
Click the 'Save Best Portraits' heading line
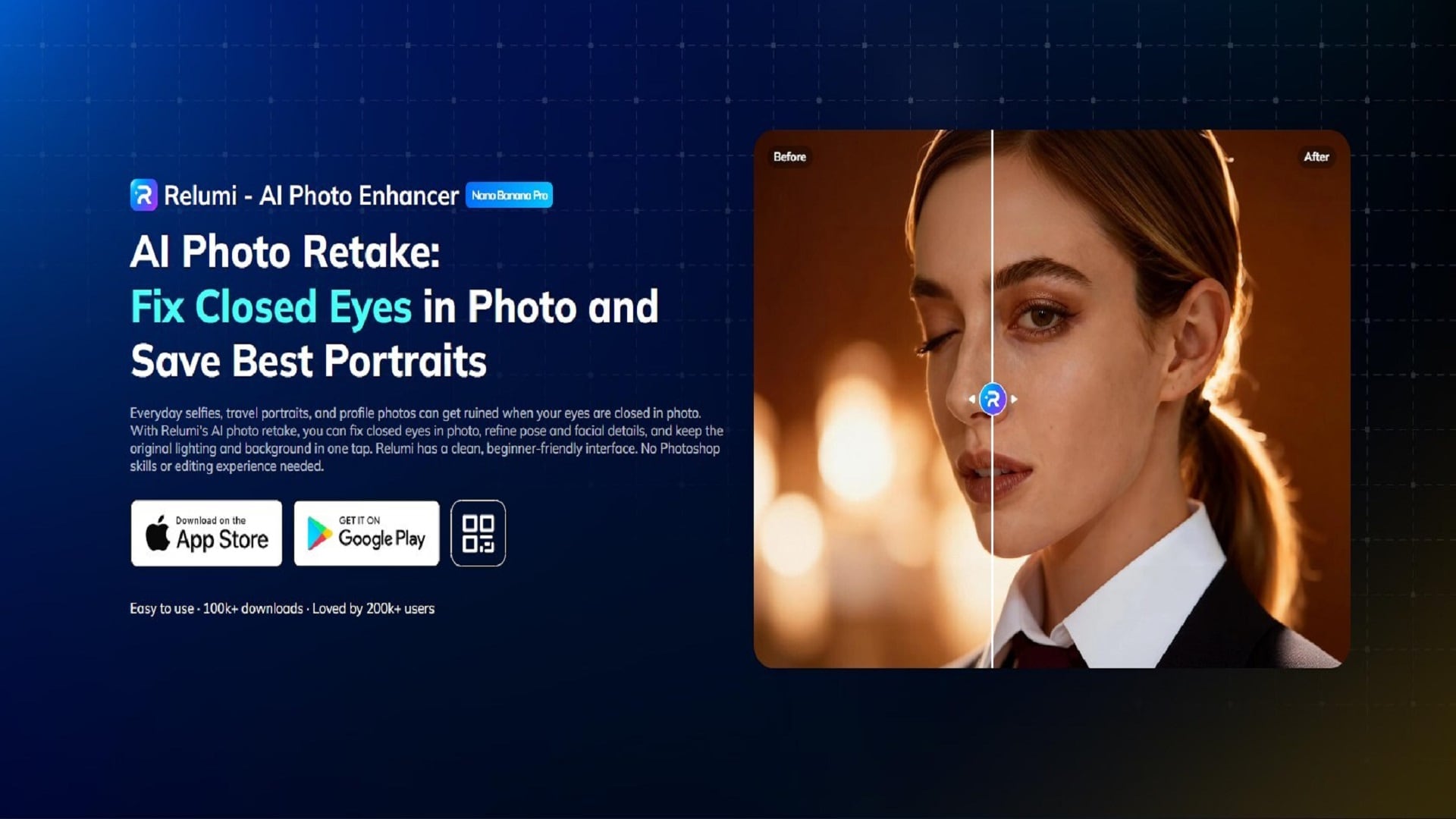click(x=309, y=361)
